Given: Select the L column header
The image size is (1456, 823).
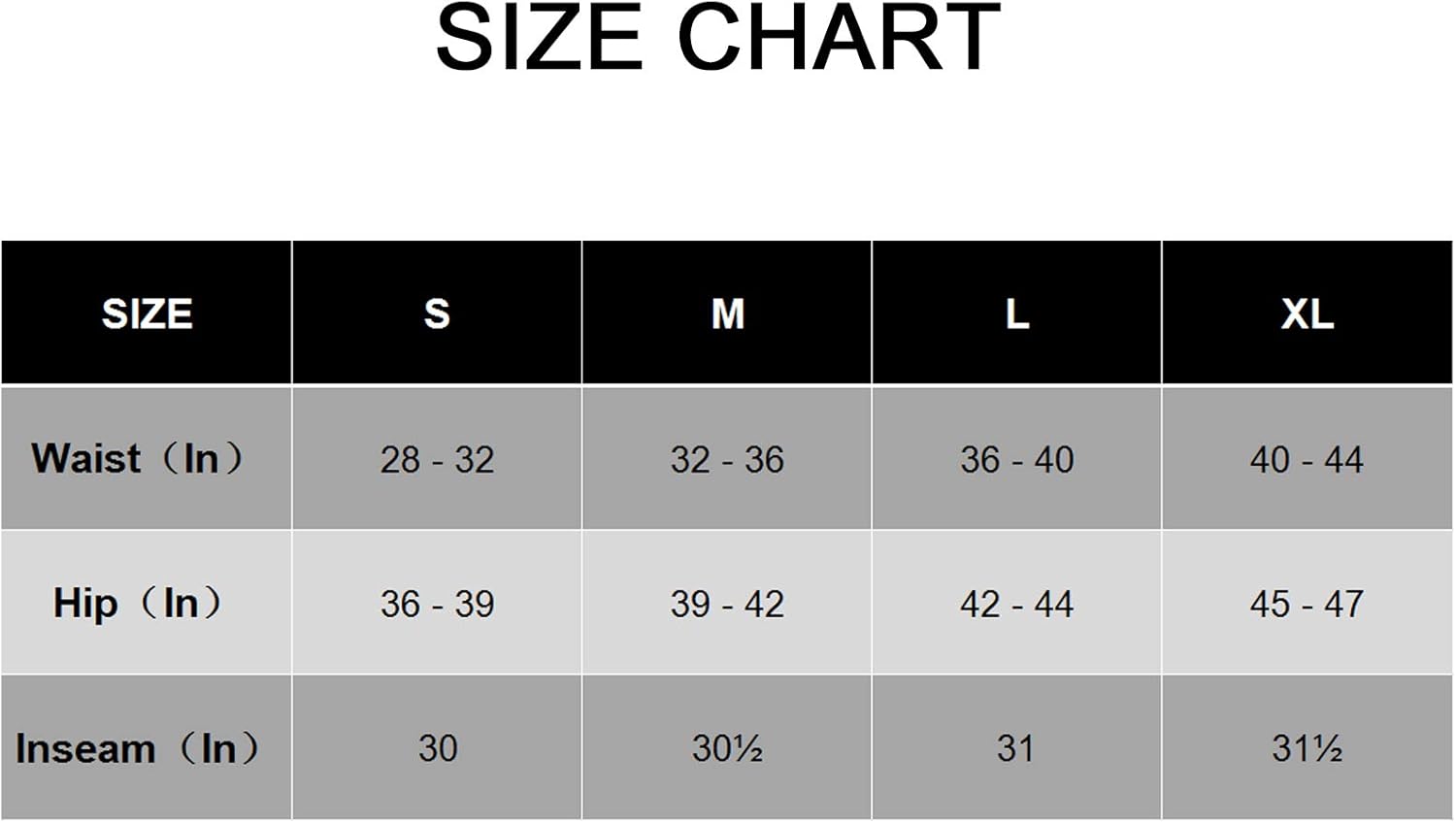Looking at the screenshot, I should (1016, 313).
